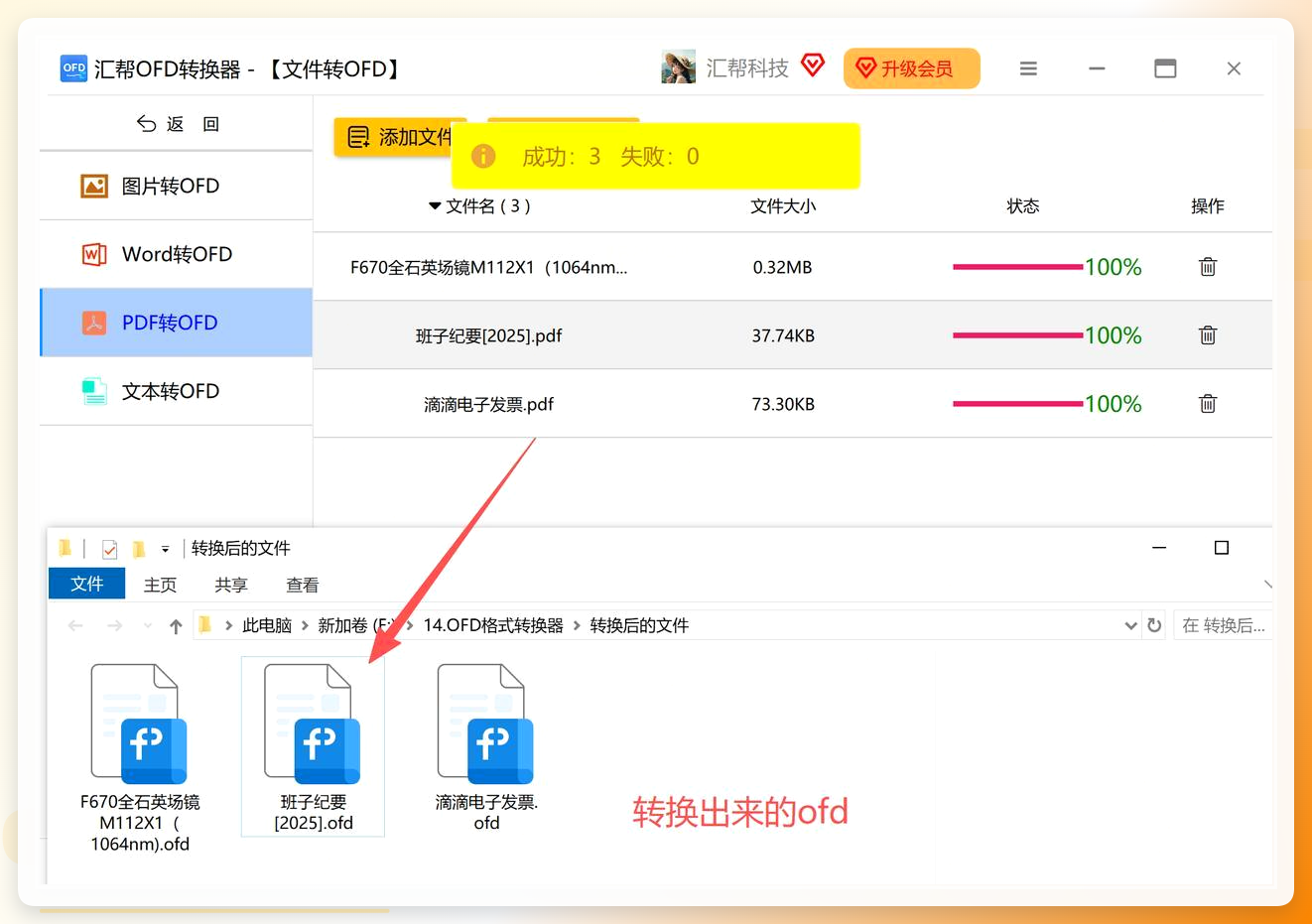
Task: Click the new folder icon in Explorer title bar
Action: coord(139,549)
